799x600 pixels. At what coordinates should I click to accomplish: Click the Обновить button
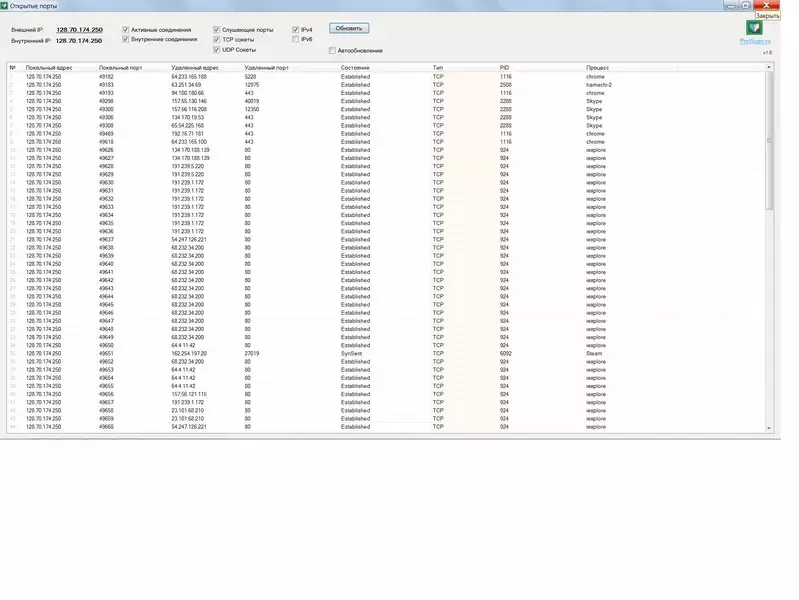349,29
